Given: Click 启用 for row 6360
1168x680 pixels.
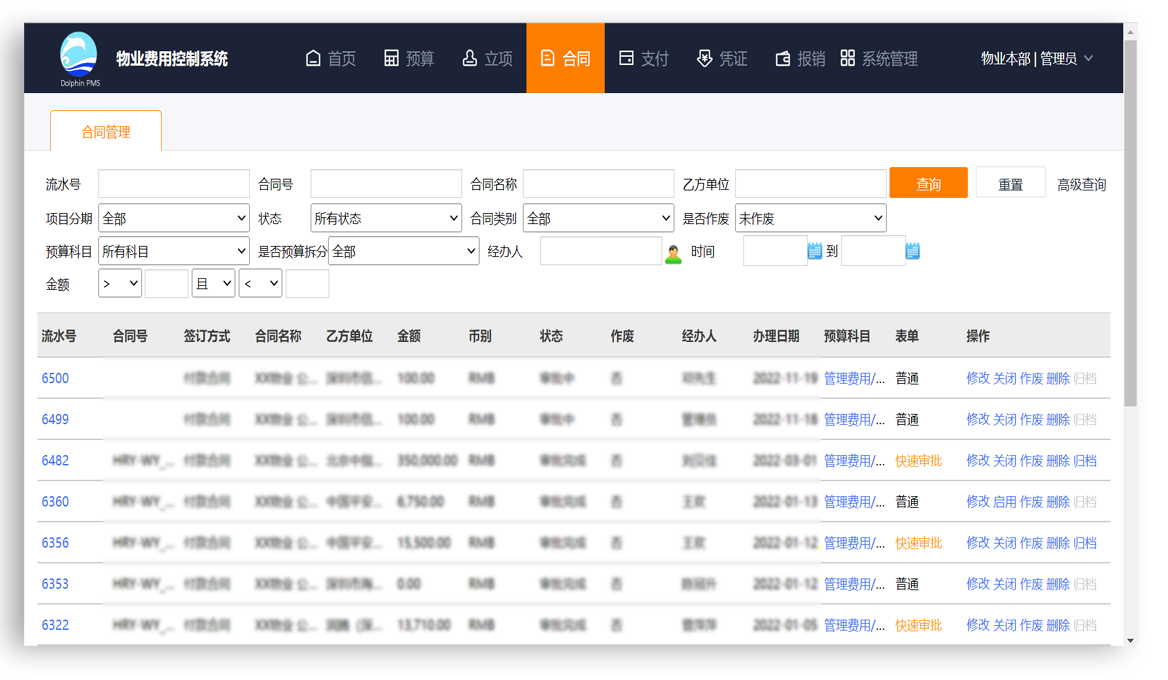Looking at the screenshot, I should pos(1005,501).
